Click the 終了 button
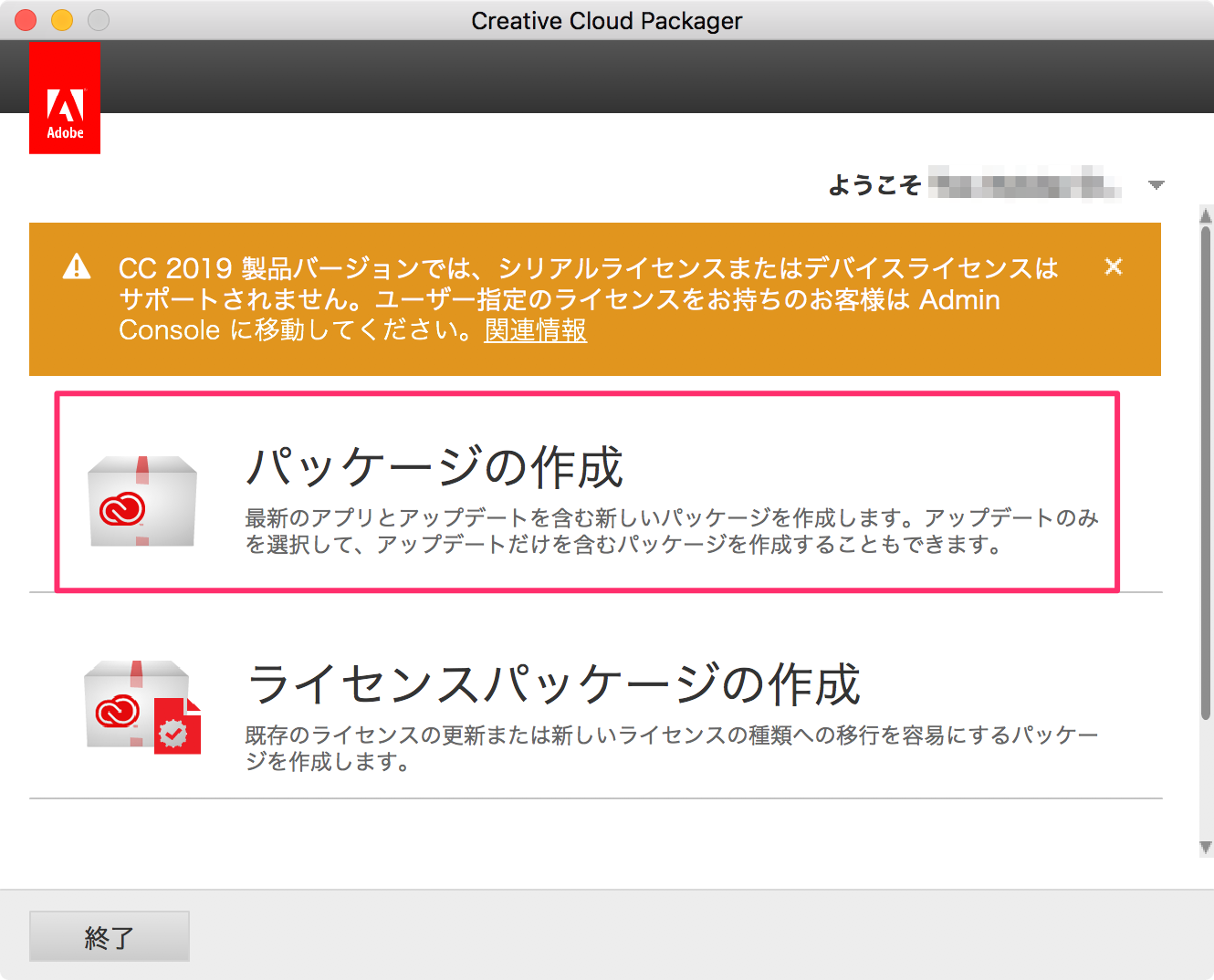The width and height of the screenshot is (1214, 980). tap(110, 936)
